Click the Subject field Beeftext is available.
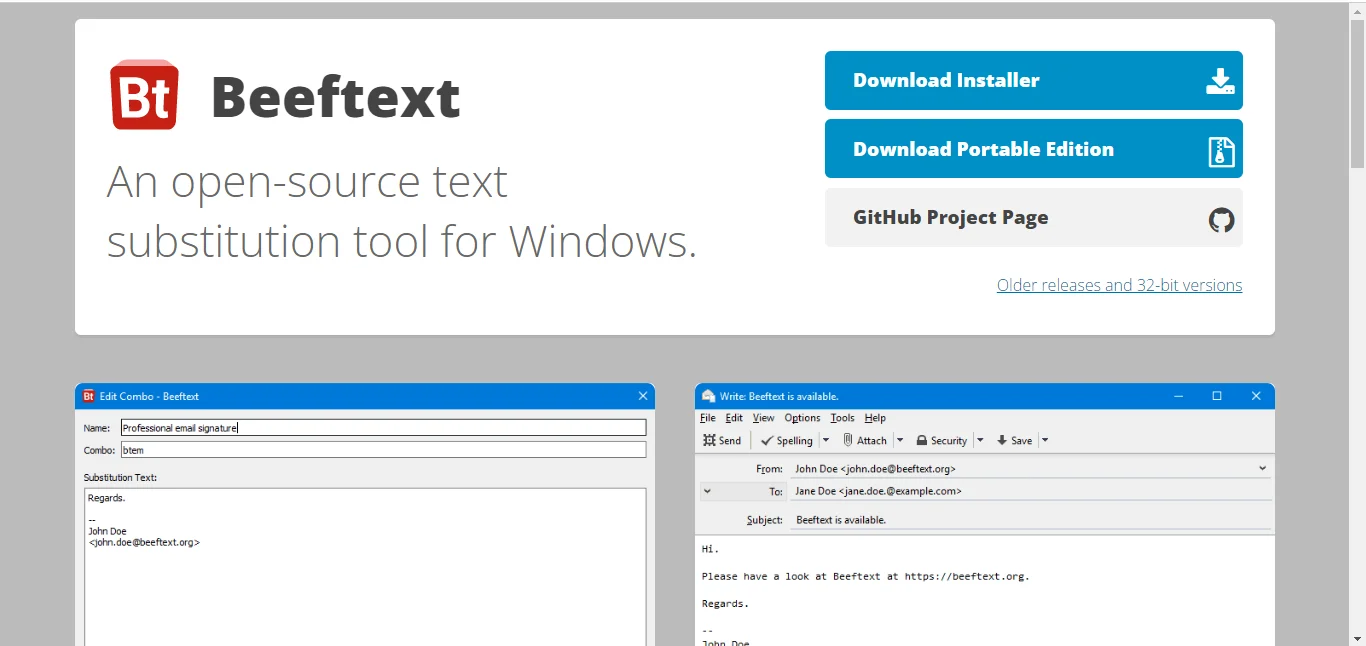The width and height of the screenshot is (1366, 646). pos(1030,520)
